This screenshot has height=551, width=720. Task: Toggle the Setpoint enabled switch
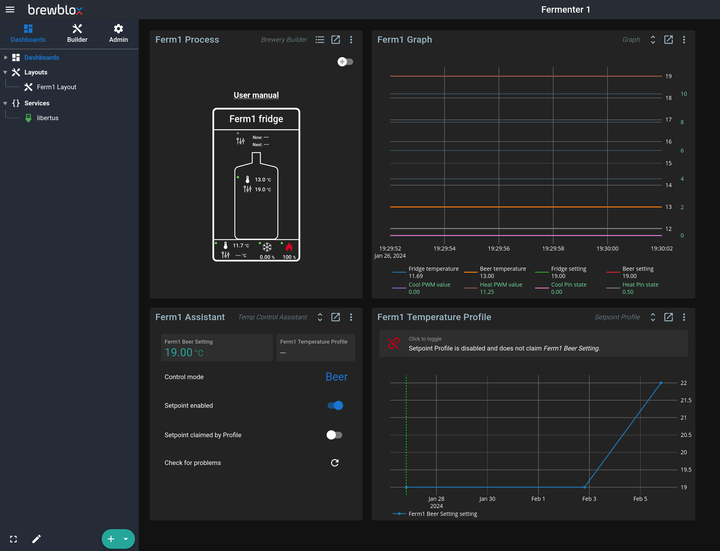(335, 406)
